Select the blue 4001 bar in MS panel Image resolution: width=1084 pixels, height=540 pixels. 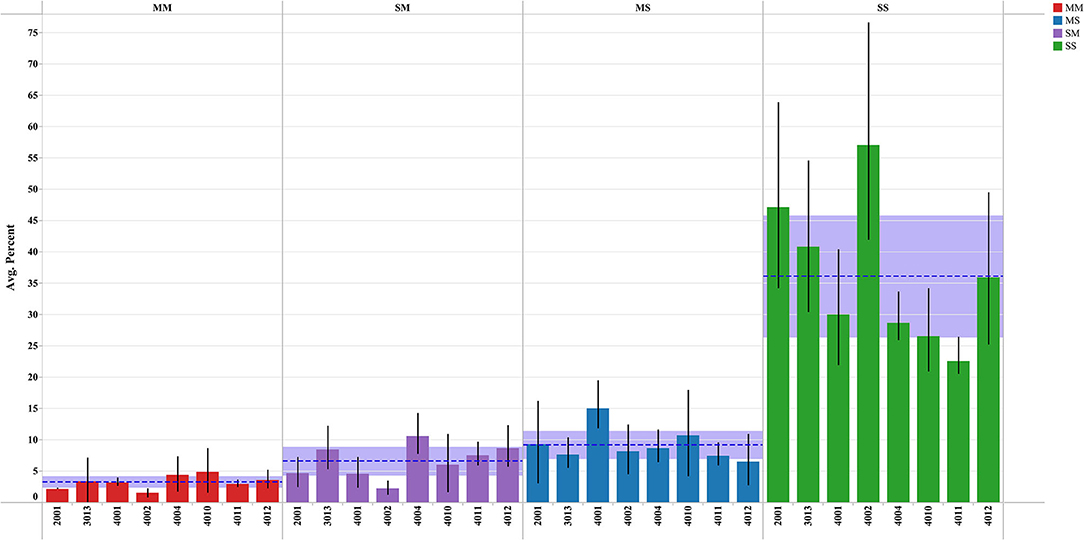point(597,455)
